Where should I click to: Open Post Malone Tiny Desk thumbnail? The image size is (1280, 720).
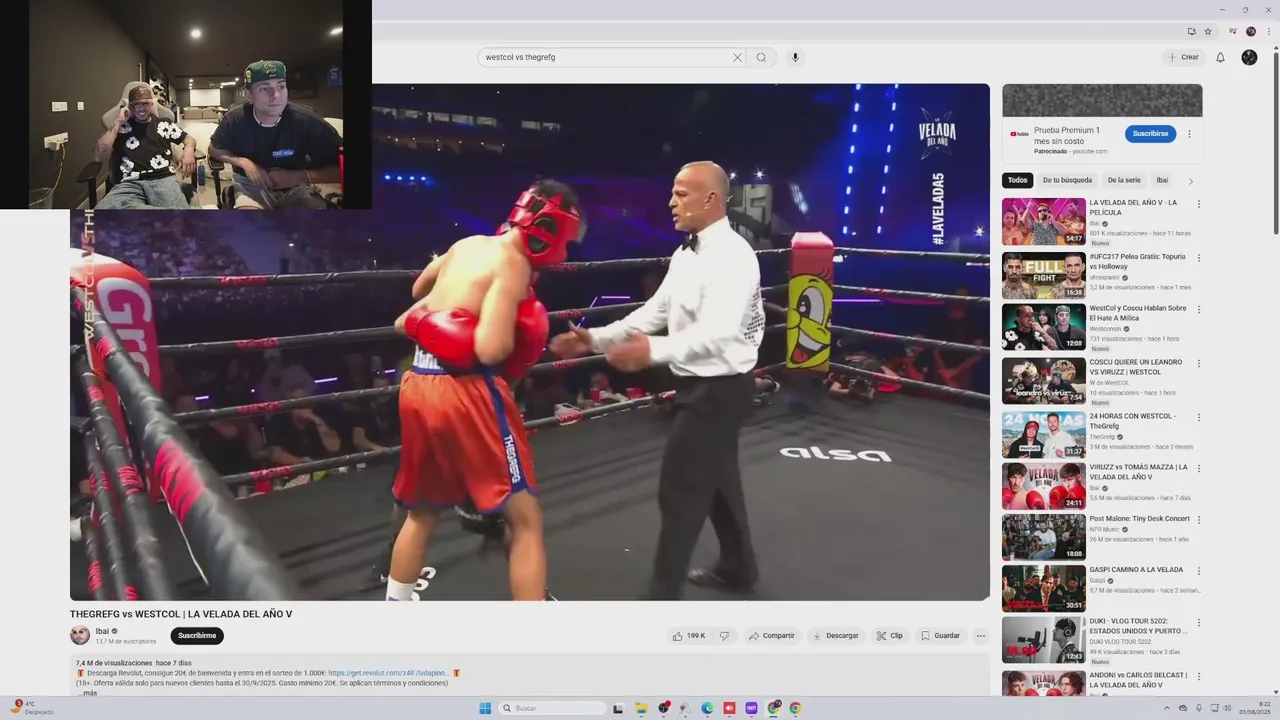coord(1043,537)
